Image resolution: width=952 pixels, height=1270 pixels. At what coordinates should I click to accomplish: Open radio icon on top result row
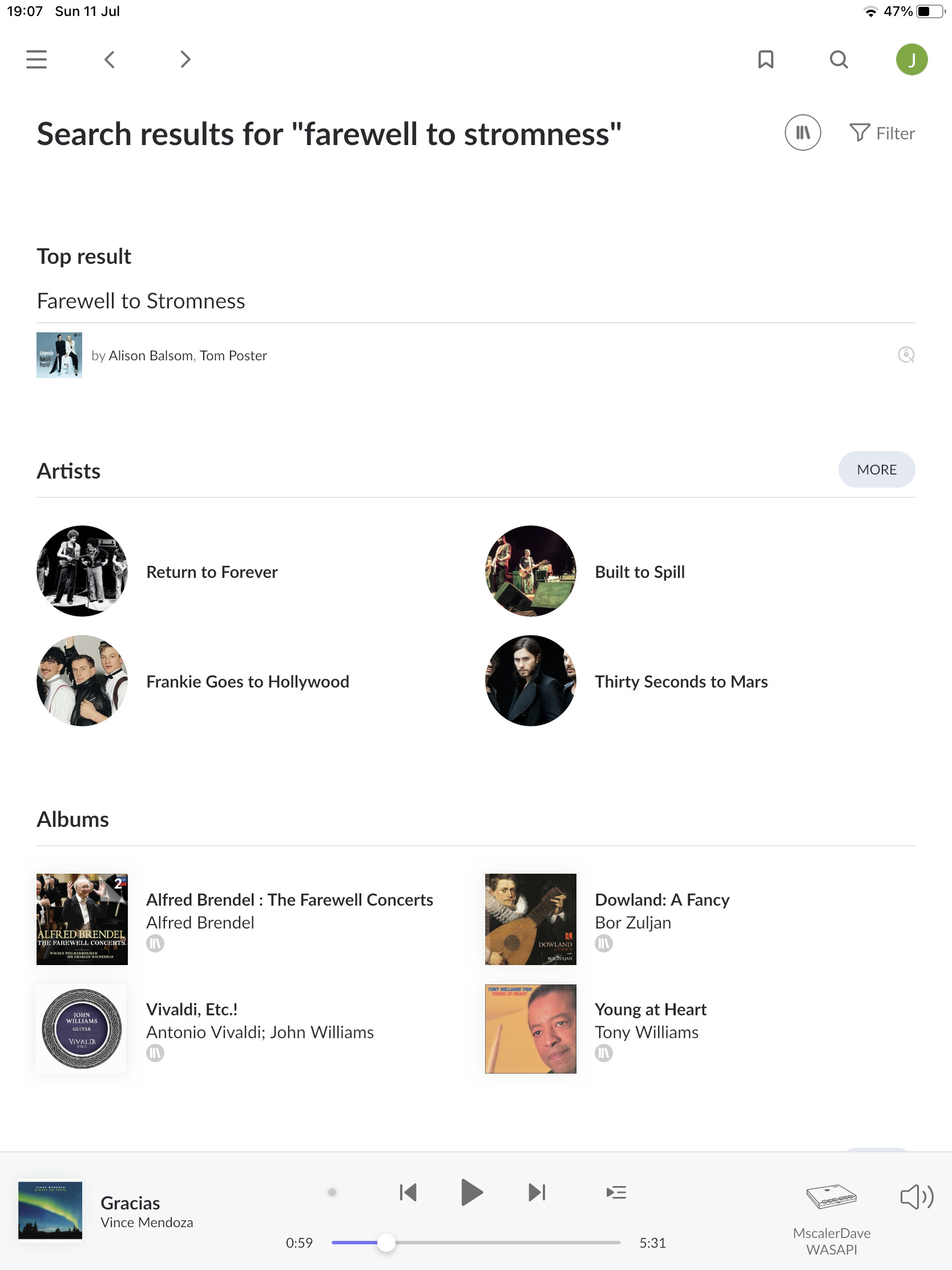[x=906, y=355]
